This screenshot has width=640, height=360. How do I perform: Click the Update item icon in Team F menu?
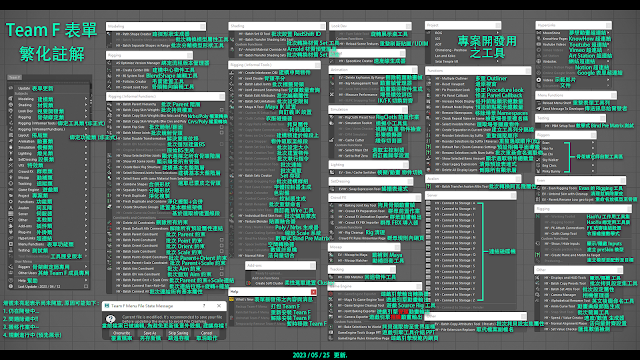11,88
